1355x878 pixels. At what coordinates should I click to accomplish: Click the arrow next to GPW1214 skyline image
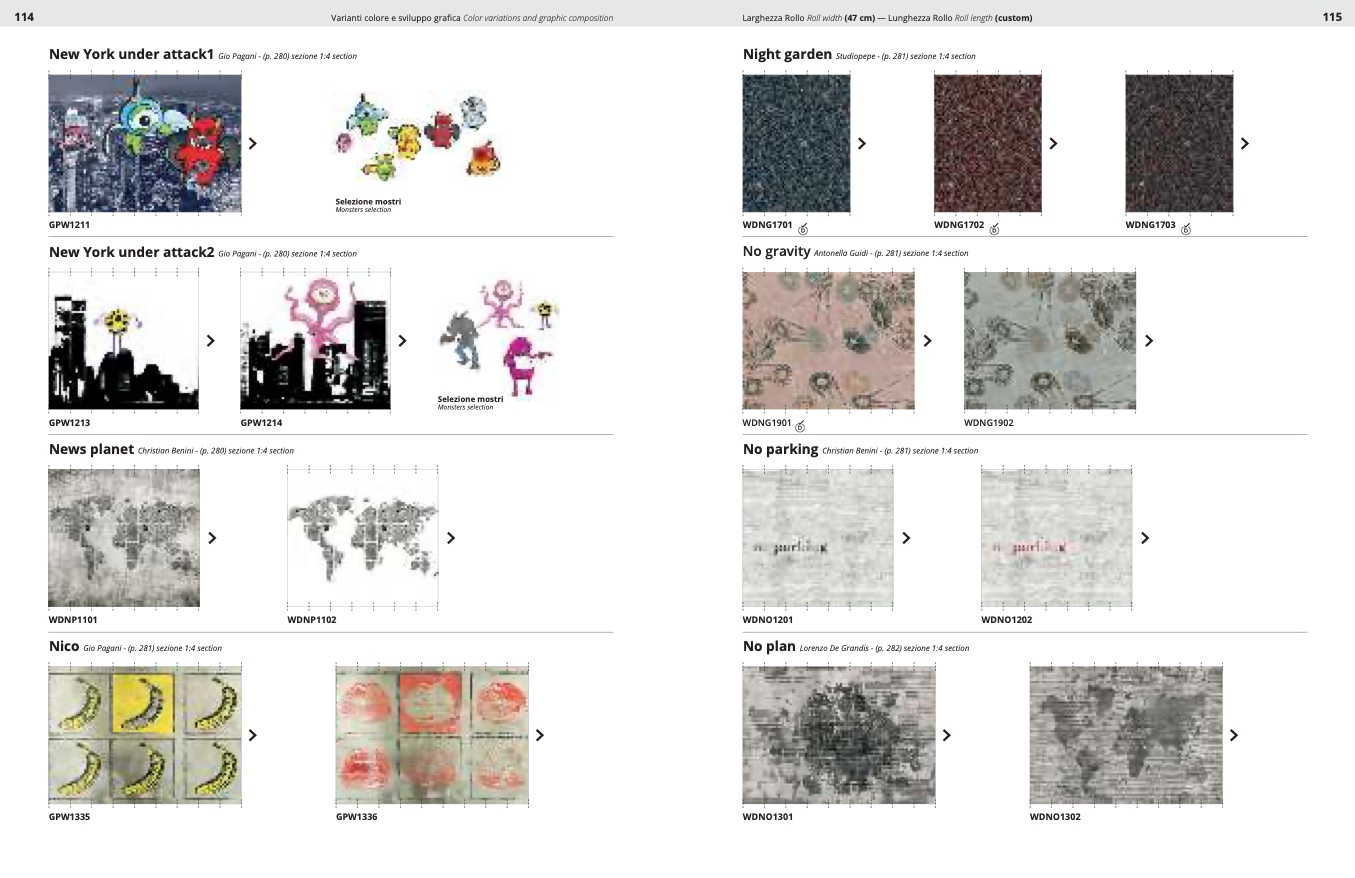tap(402, 341)
